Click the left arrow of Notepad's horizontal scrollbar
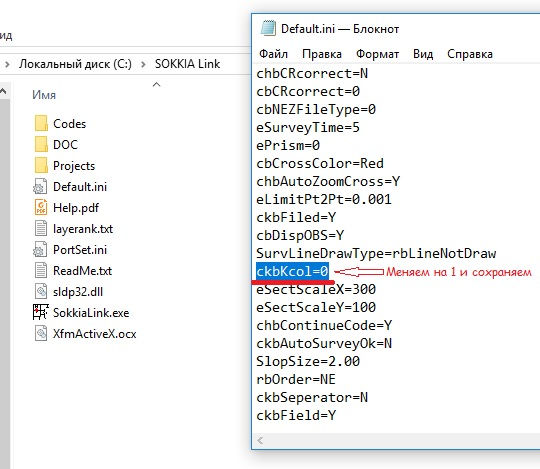The image size is (540, 469). pos(260,440)
